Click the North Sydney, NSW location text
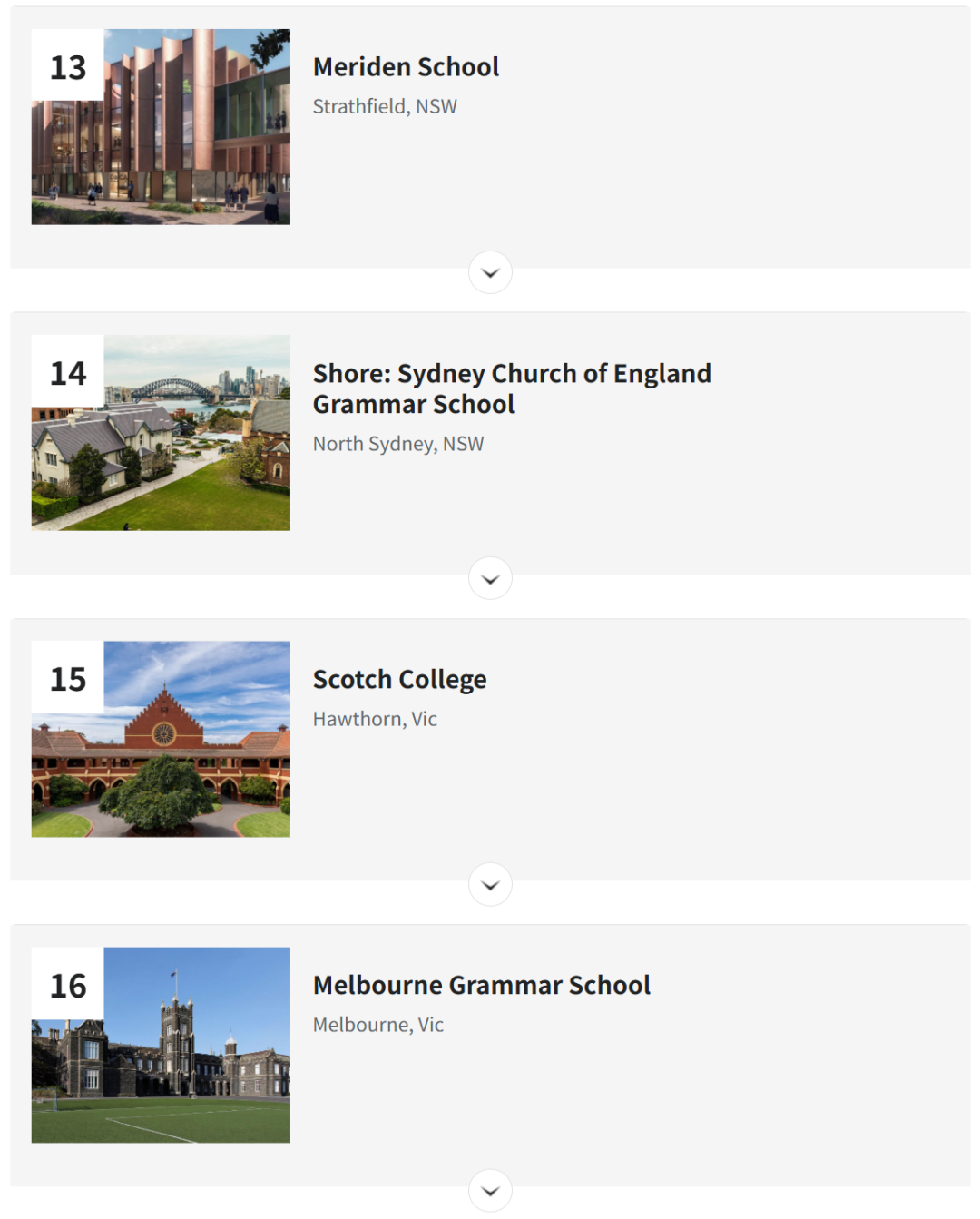 (x=398, y=444)
